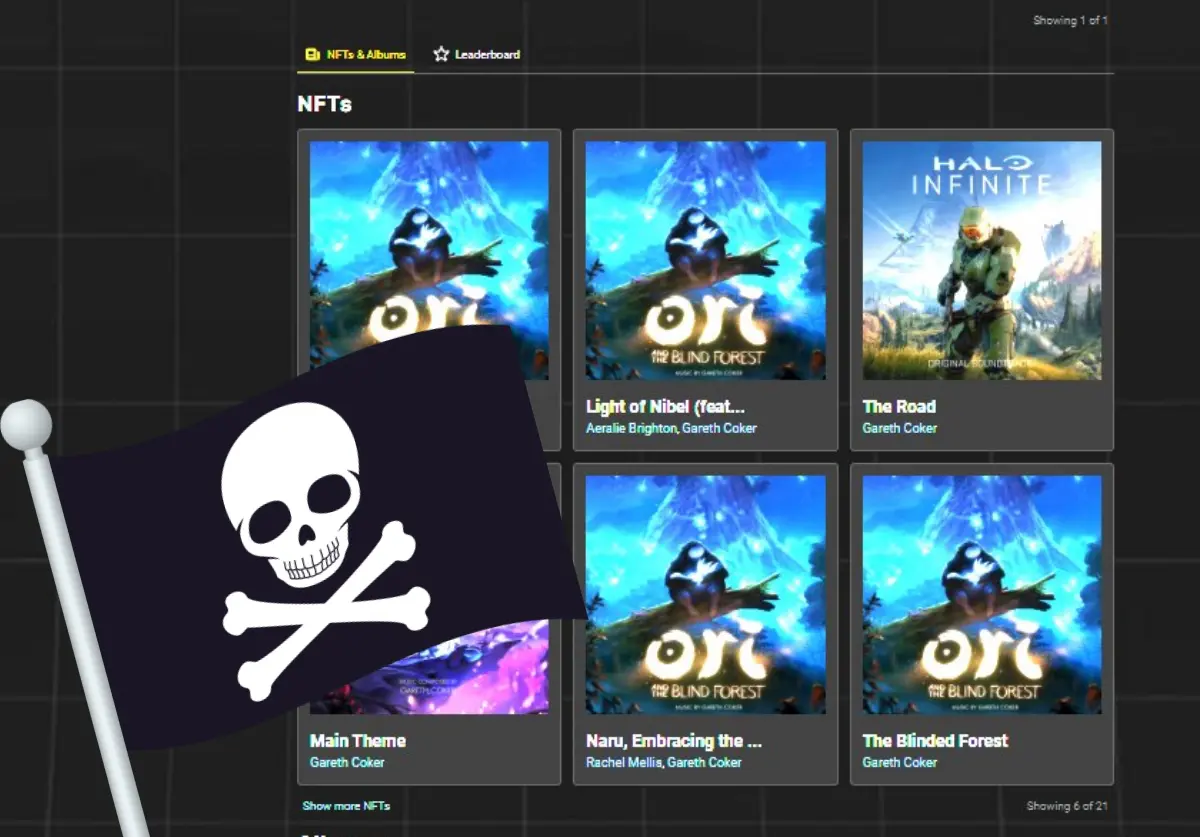Click the "Showing 6 of 21" count
Viewport: 1200px width, 837px height.
(1067, 806)
